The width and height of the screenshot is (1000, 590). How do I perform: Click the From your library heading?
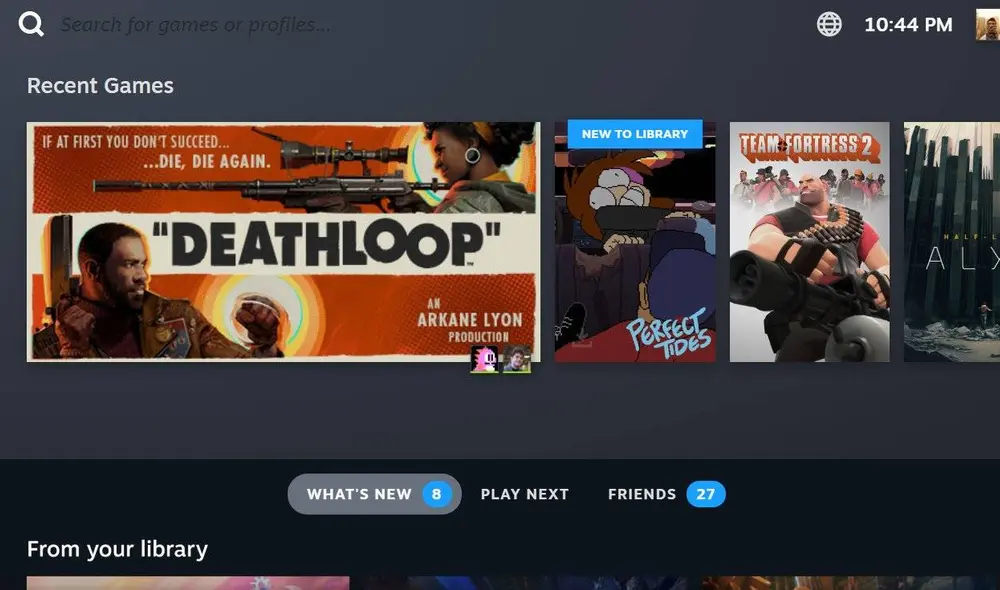tap(117, 549)
